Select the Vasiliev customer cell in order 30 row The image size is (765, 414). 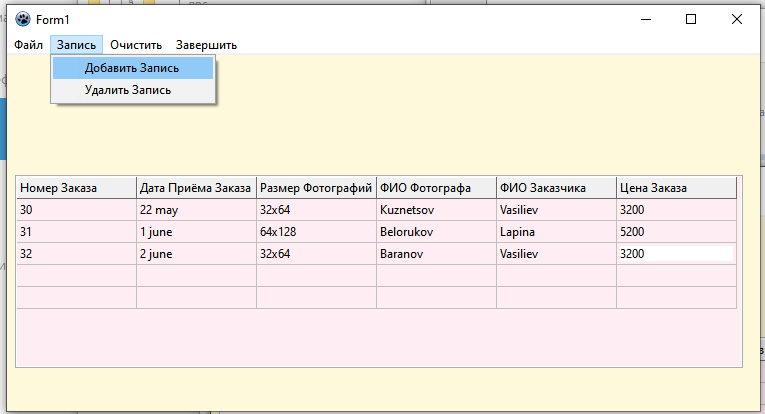click(x=557, y=210)
